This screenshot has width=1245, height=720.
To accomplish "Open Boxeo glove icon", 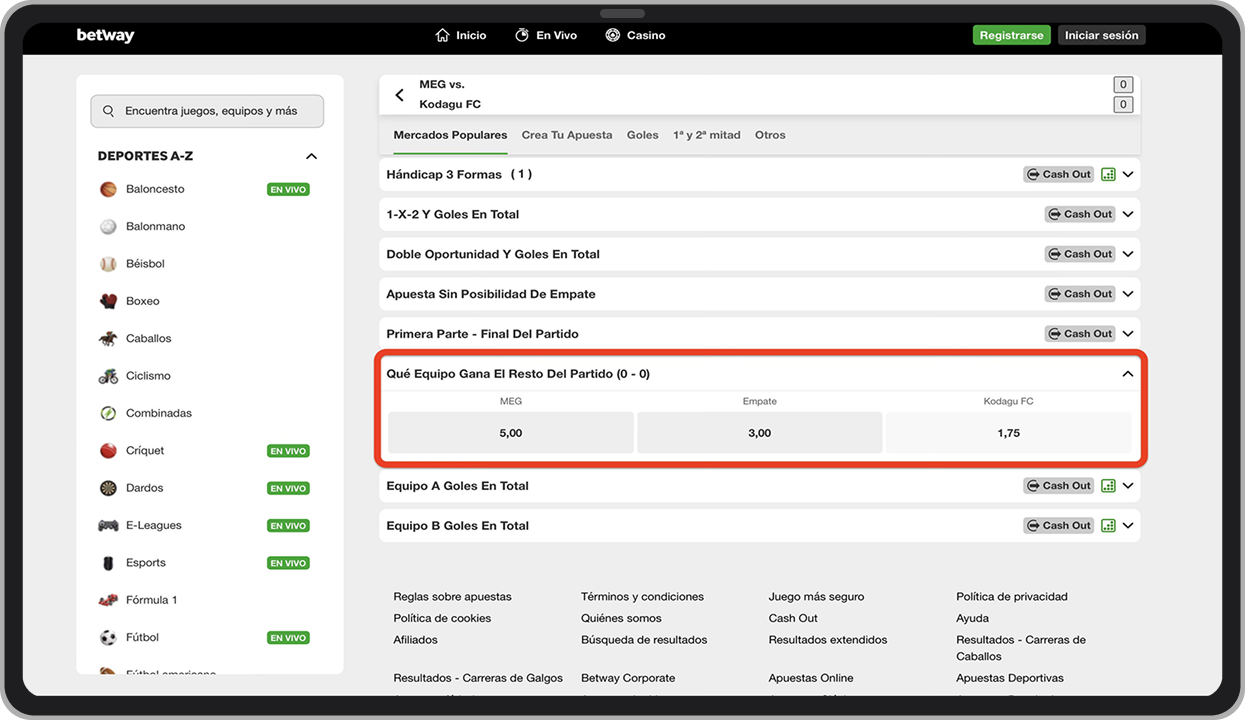I will (x=108, y=301).
